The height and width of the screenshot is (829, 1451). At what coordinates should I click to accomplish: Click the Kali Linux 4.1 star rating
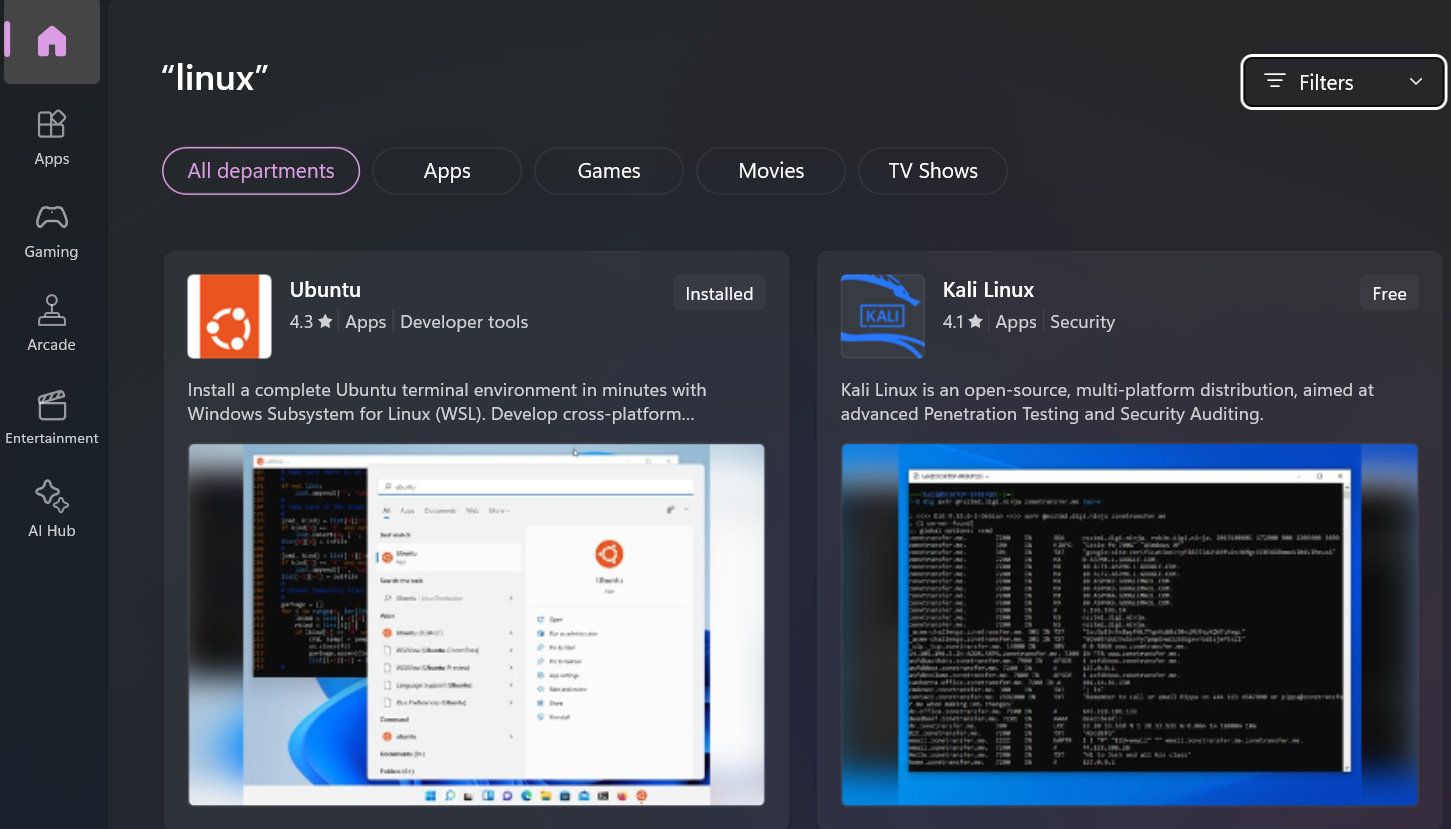[964, 322]
